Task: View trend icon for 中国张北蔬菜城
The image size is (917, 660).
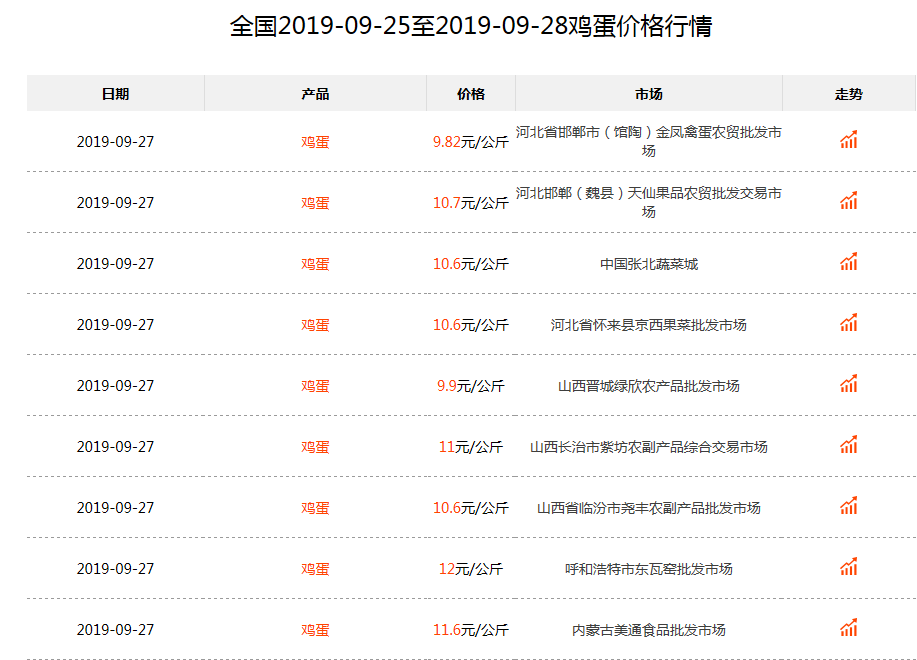Action: pyautogui.click(x=849, y=261)
